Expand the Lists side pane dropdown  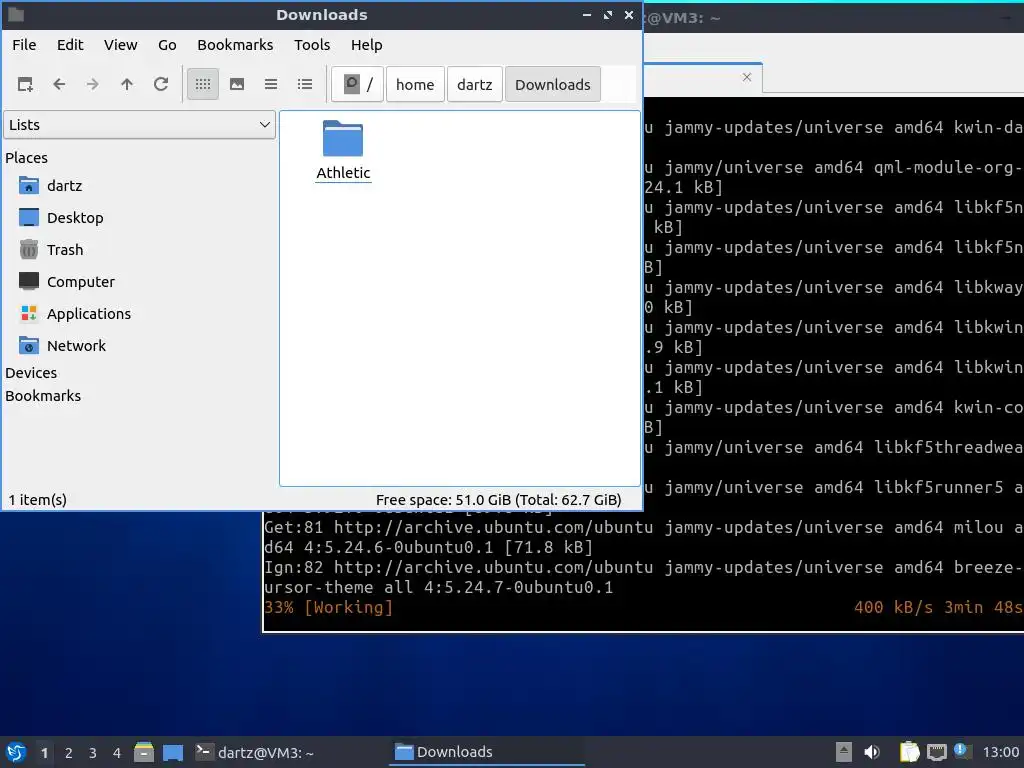pos(140,125)
